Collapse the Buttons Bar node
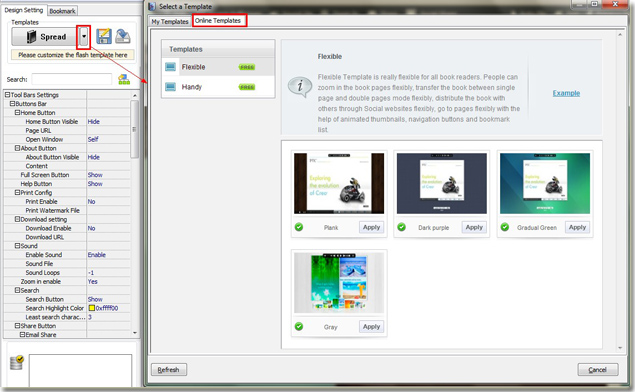 click(12, 104)
